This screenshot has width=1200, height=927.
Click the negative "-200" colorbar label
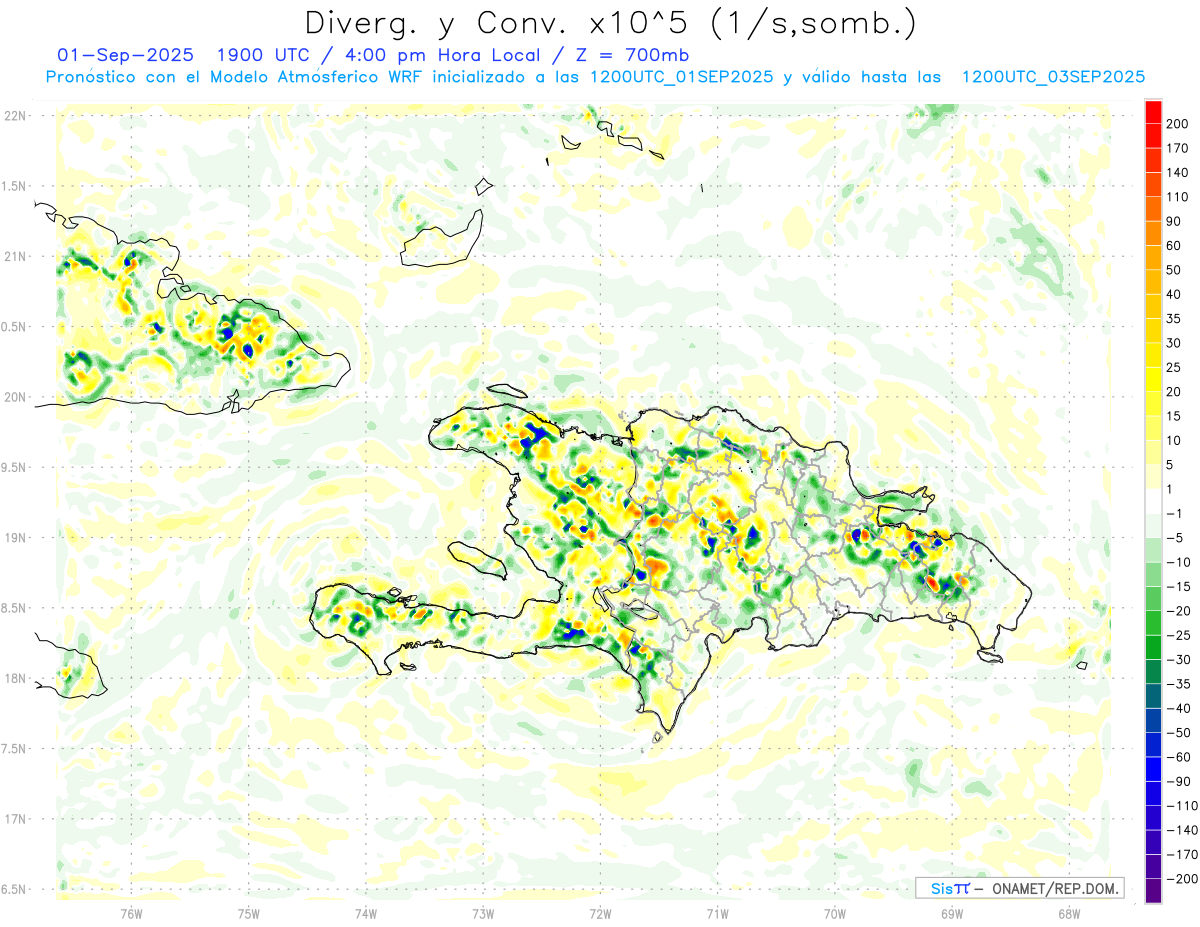pyautogui.click(x=1181, y=879)
